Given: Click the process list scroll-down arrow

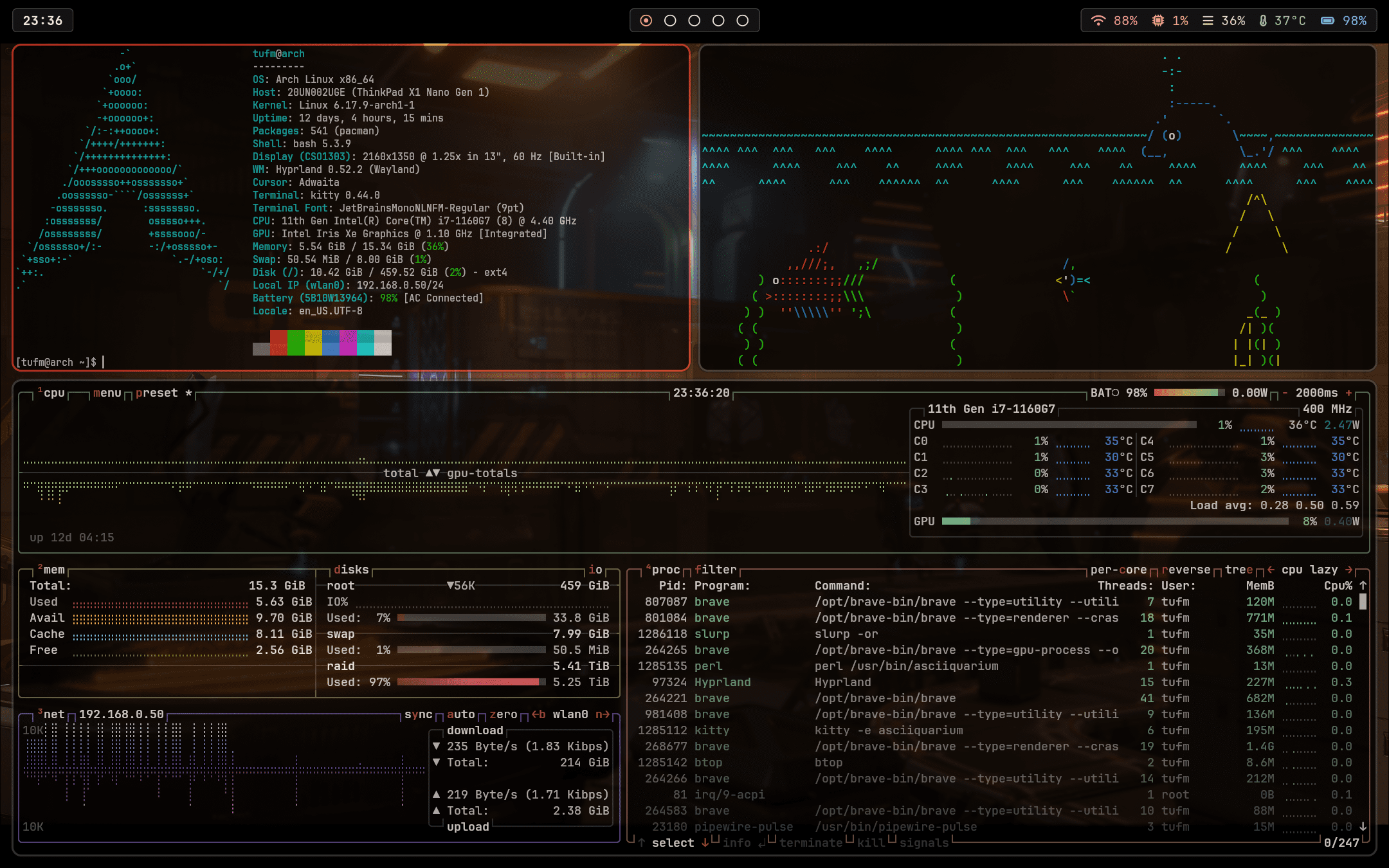Looking at the screenshot, I should [1363, 827].
